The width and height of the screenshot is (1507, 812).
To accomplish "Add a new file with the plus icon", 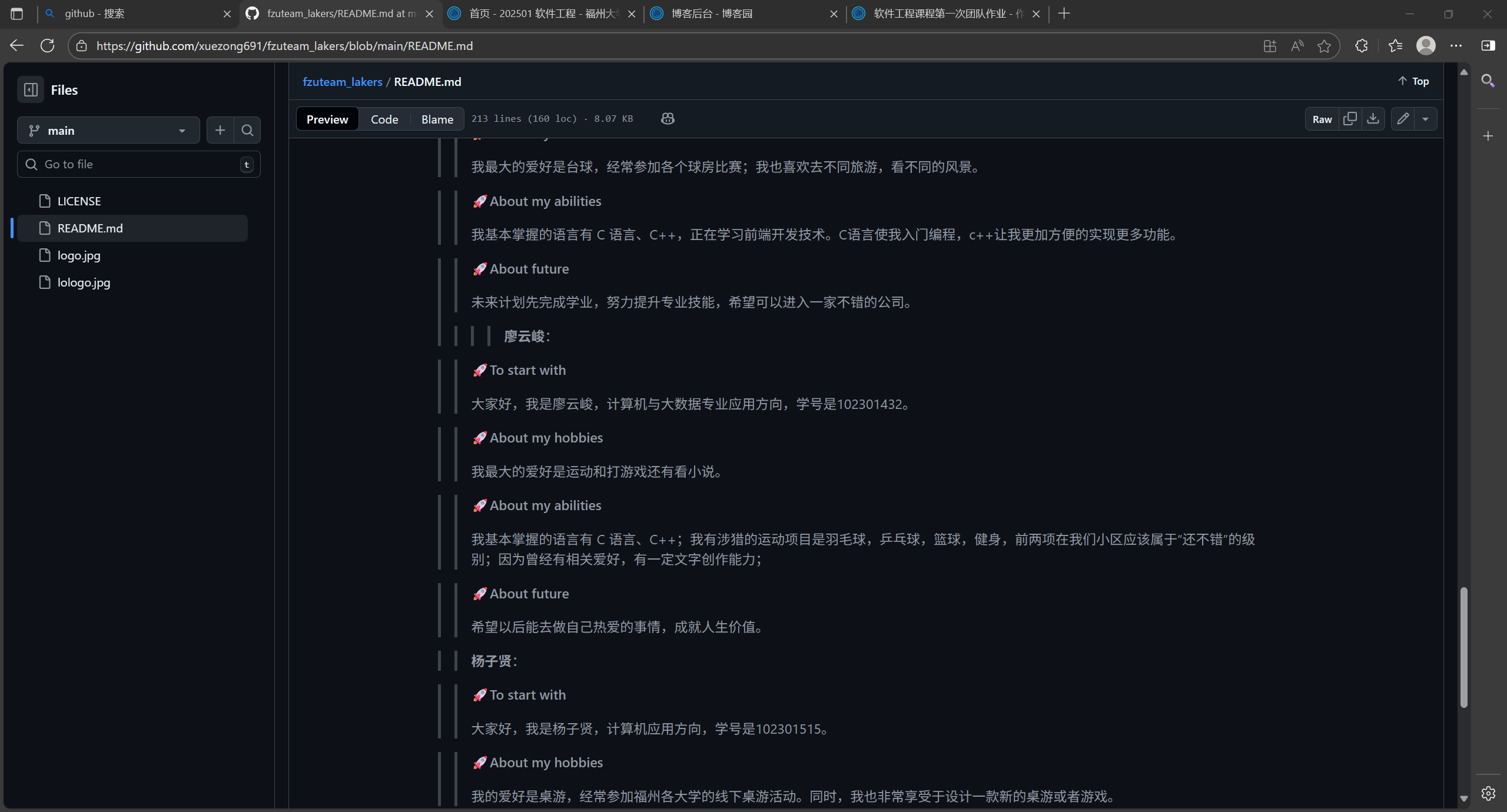I will [220, 130].
